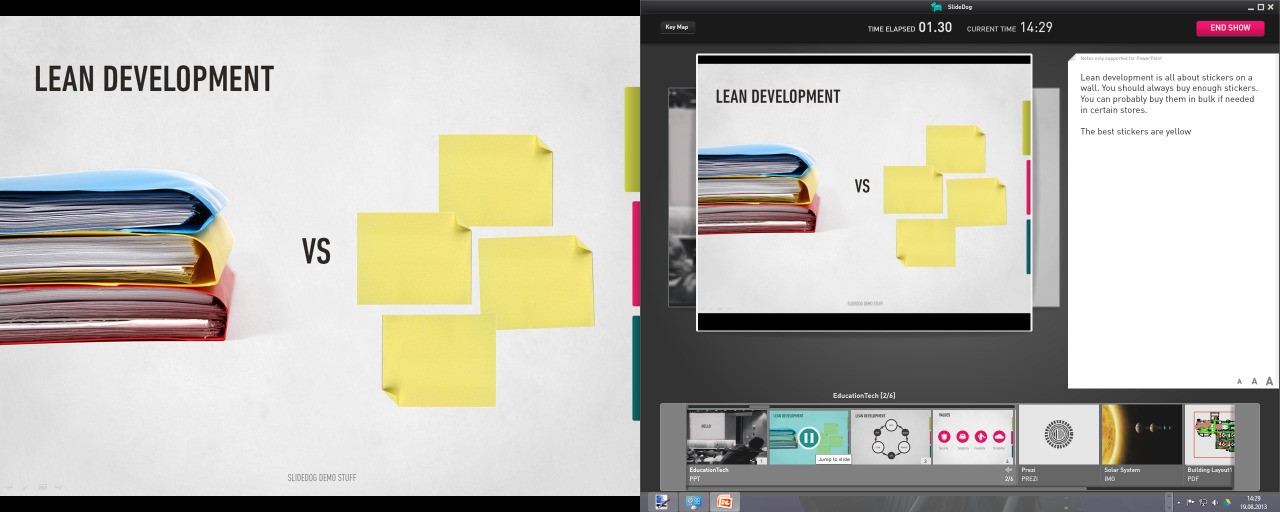This screenshot has height=512, width=1280.
Task: Open the Solar System image thumbnail
Action: point(1141,434)
